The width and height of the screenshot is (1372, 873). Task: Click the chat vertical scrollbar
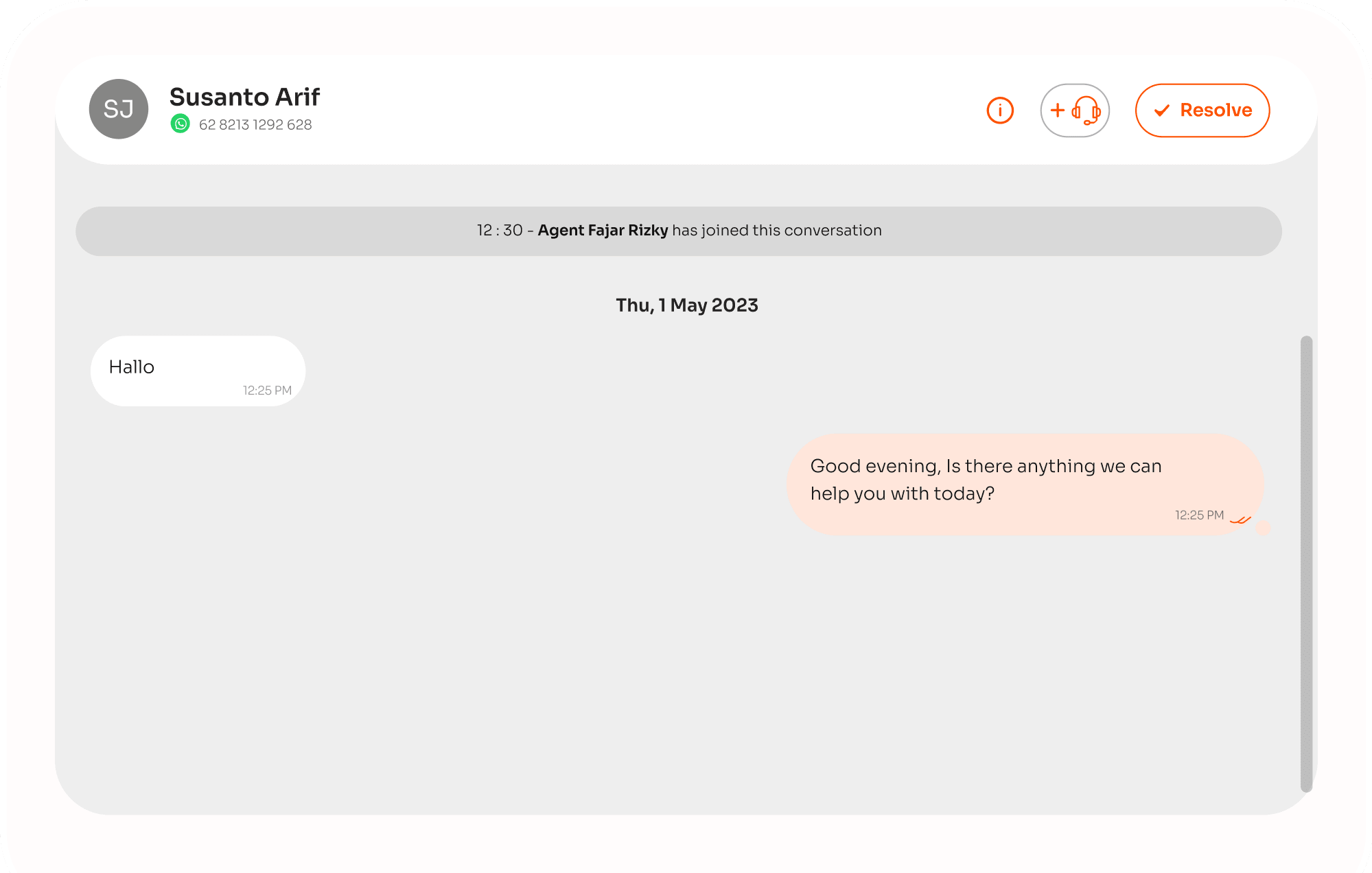1306,563
